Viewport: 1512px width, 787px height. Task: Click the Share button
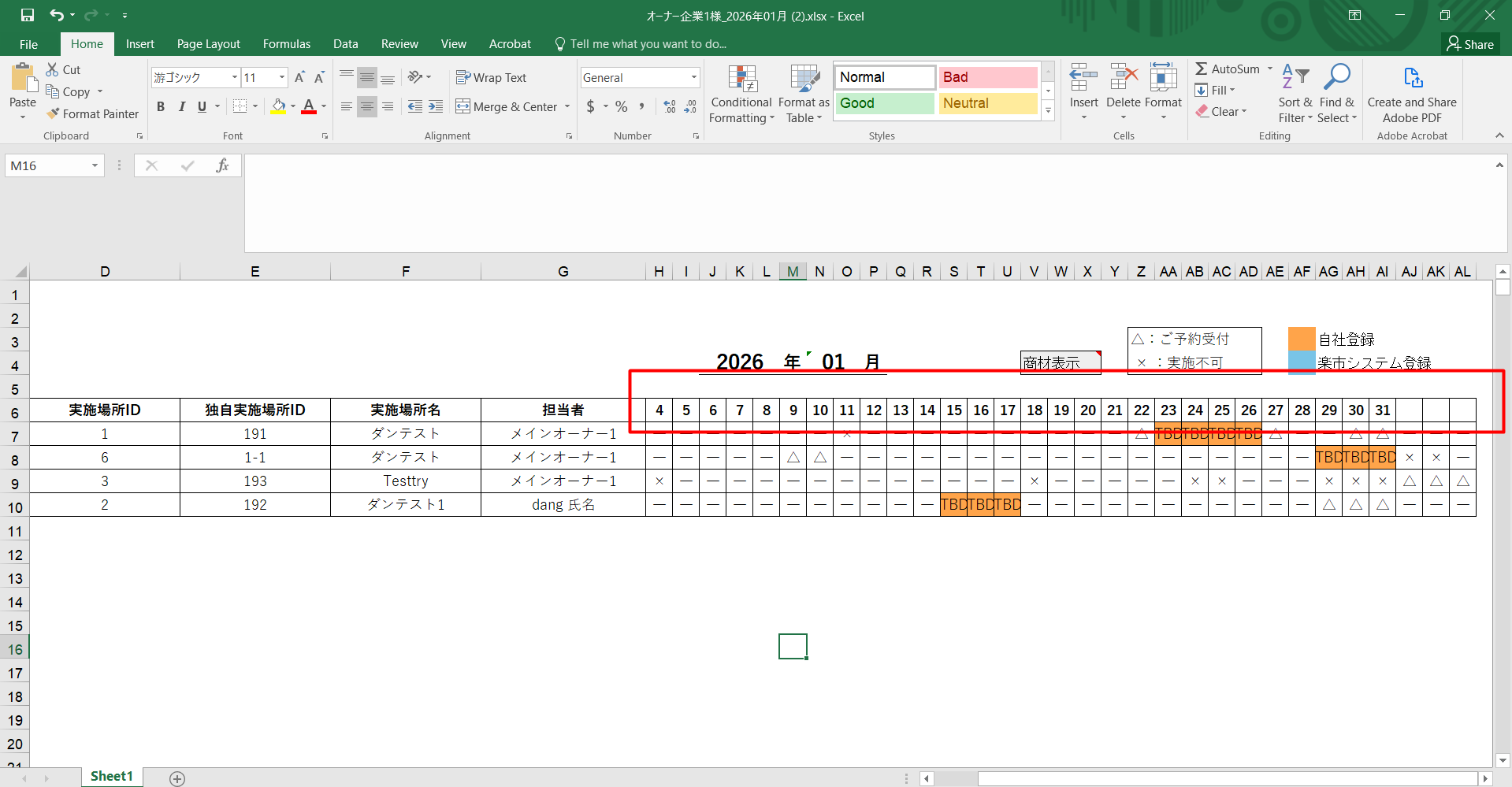(1470, 44)
